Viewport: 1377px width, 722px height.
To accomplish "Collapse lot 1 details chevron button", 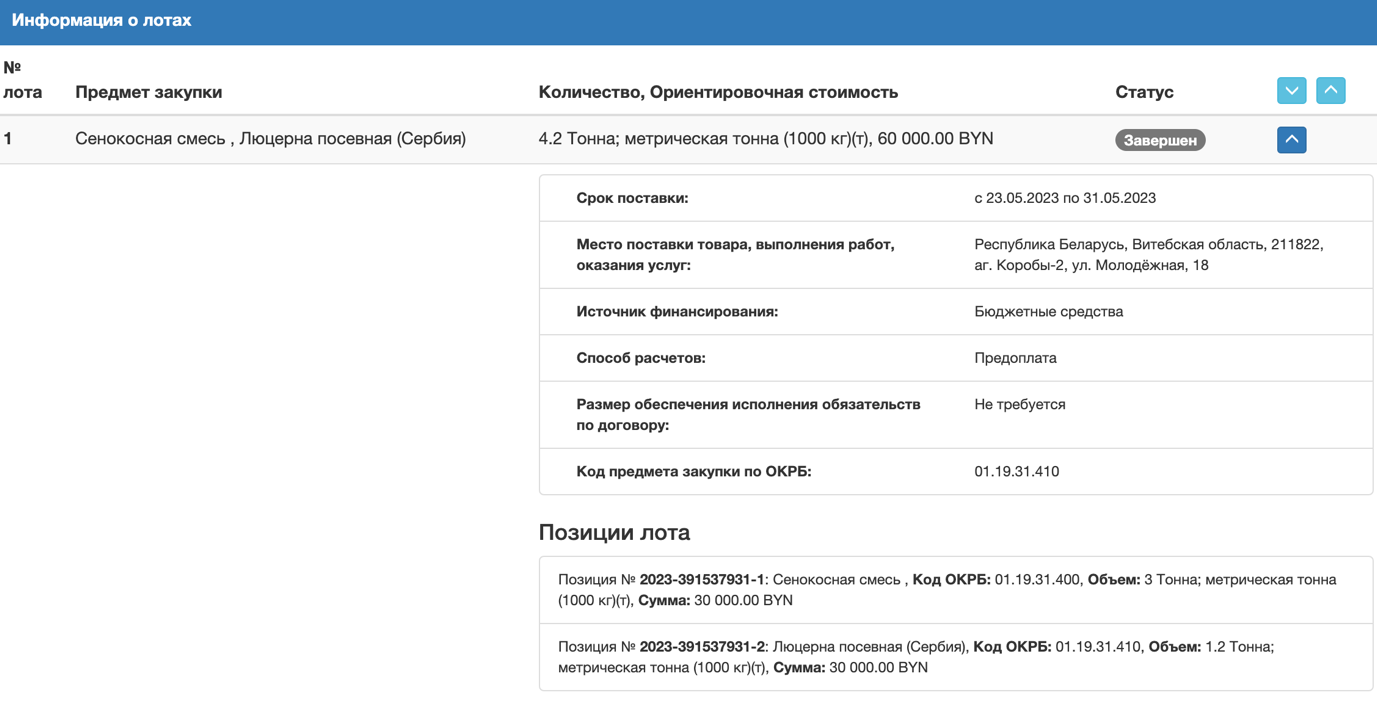I will click(1291, 140).
